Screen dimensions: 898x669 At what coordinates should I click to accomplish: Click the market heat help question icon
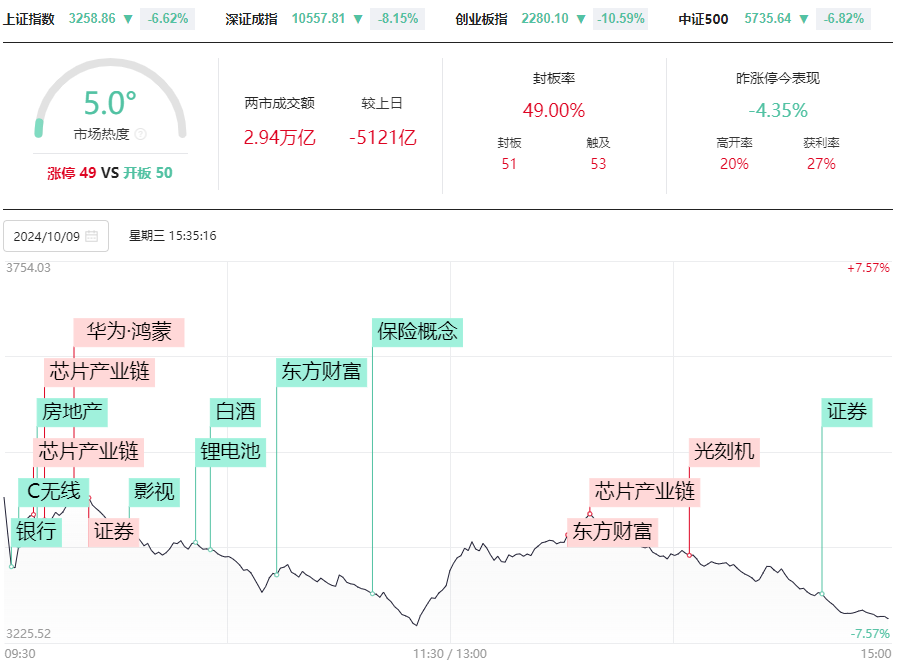[140, 134]
